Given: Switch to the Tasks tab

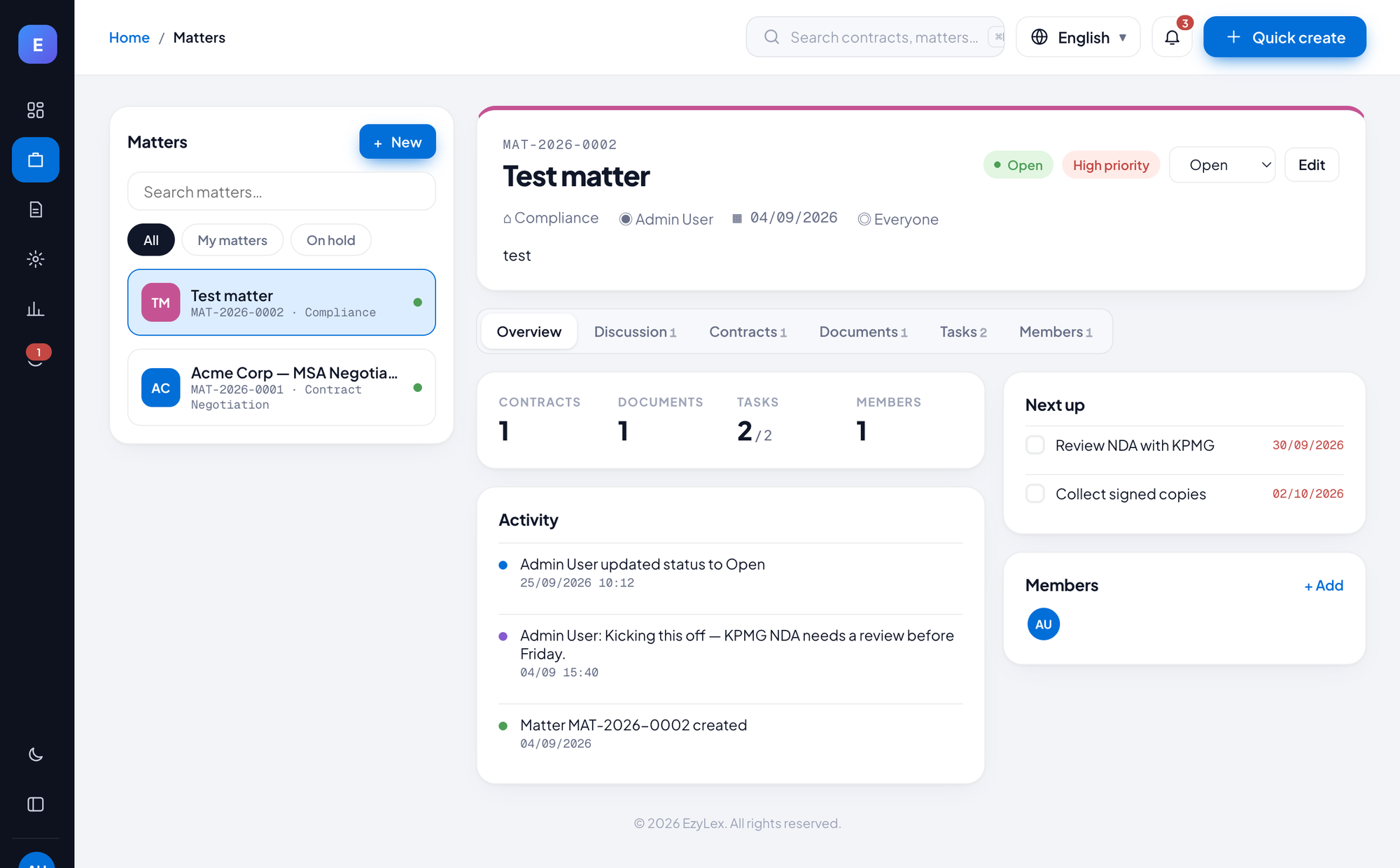Looking at the screenshot, I should pyautogui.click(x=963, y=332).
